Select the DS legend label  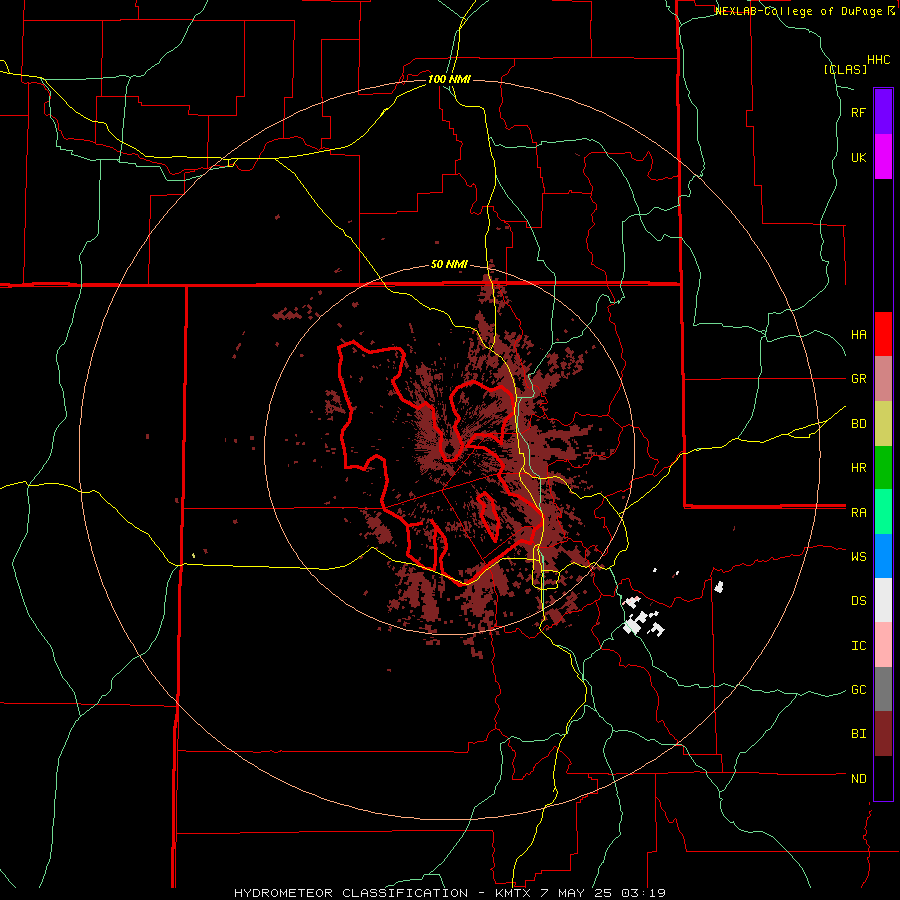pos(858,601)
